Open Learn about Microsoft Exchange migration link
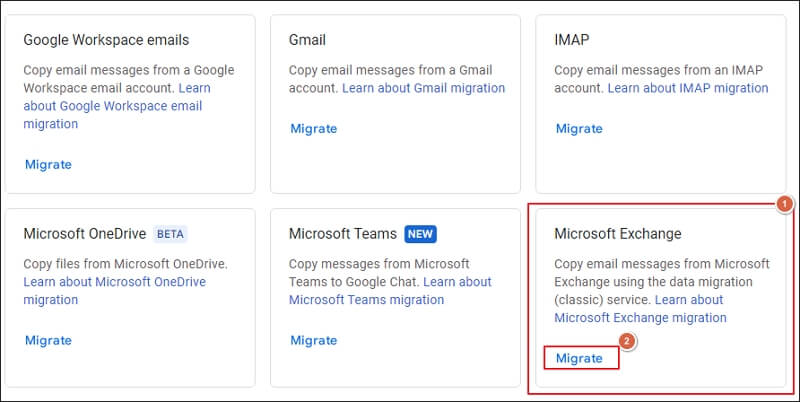 click(640, 309)
